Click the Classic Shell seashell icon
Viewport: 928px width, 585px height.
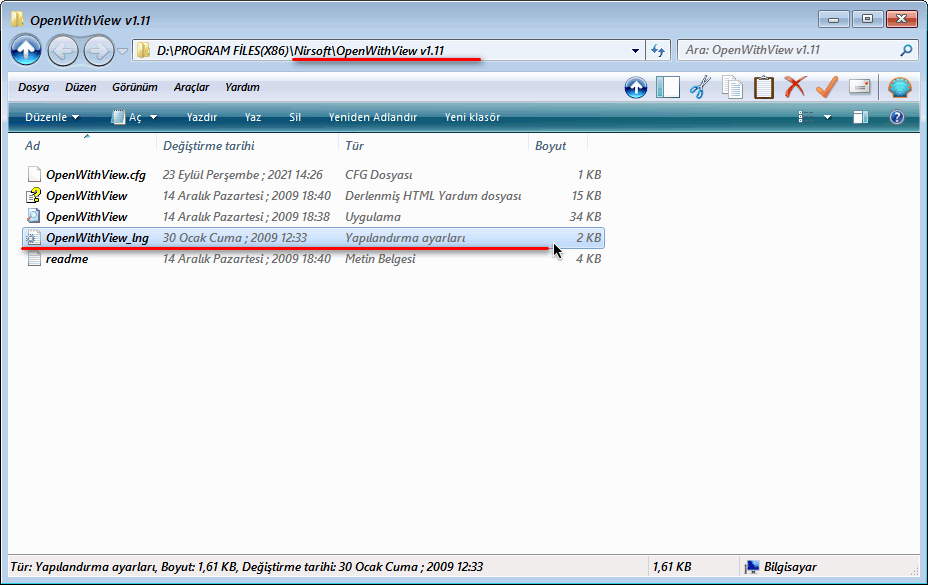coord(900,88)
